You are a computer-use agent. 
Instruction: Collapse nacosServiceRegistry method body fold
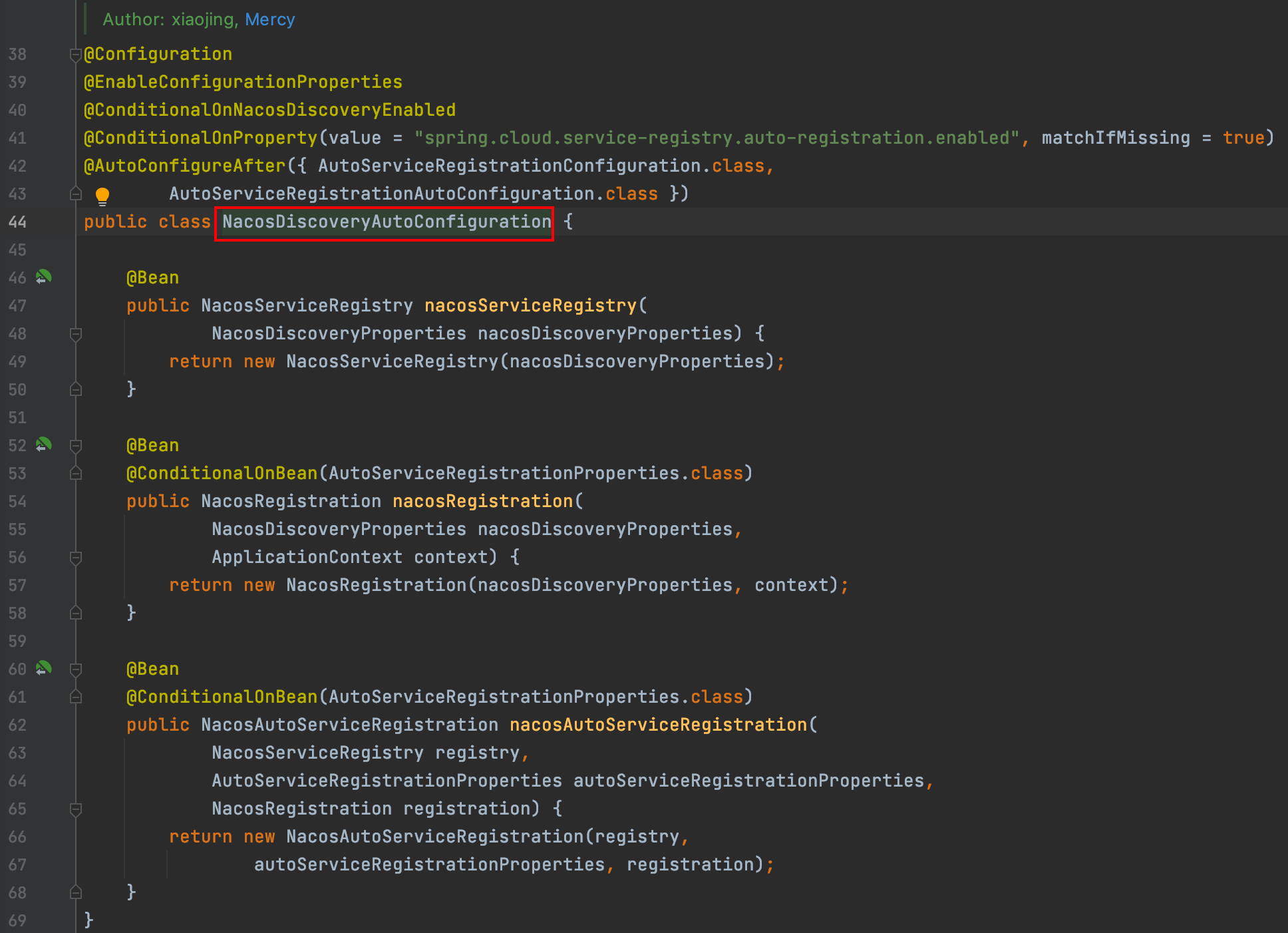[x=76, y=333]
